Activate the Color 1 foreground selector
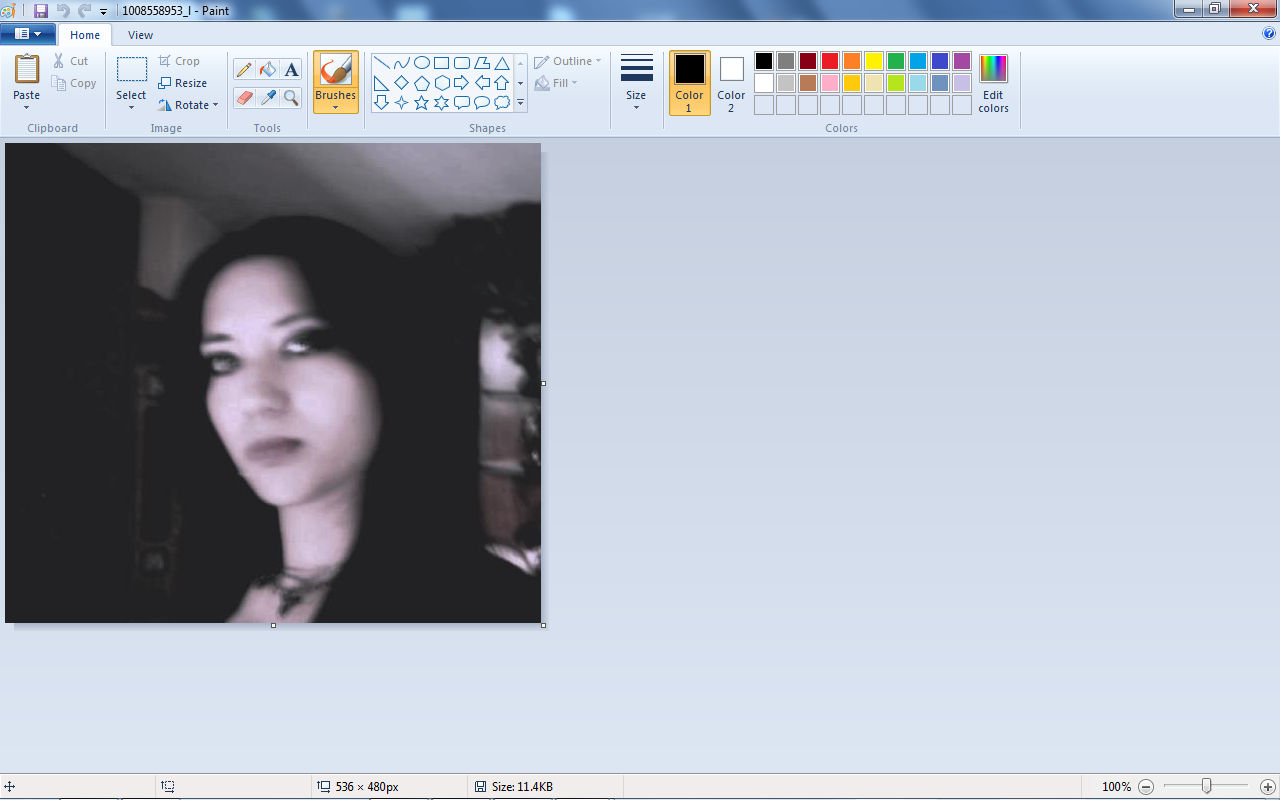This screenshot has width=1280, height=800. coord(690,83)
